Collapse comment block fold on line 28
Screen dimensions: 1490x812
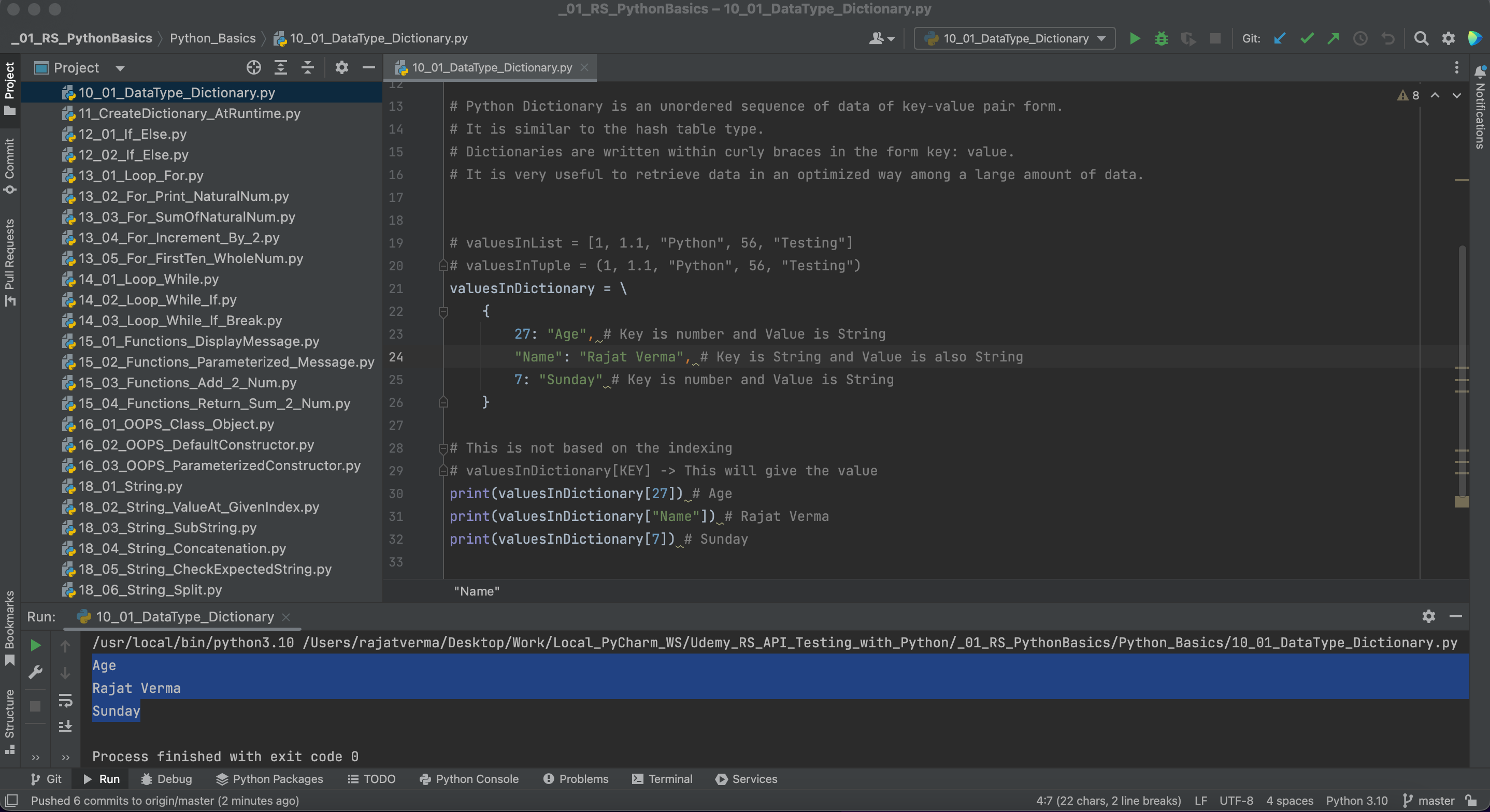[x=443, y=448]
